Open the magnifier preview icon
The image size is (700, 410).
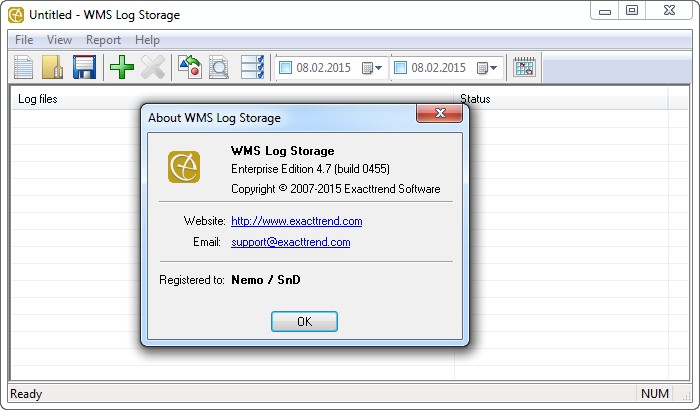tap(219, 67)
